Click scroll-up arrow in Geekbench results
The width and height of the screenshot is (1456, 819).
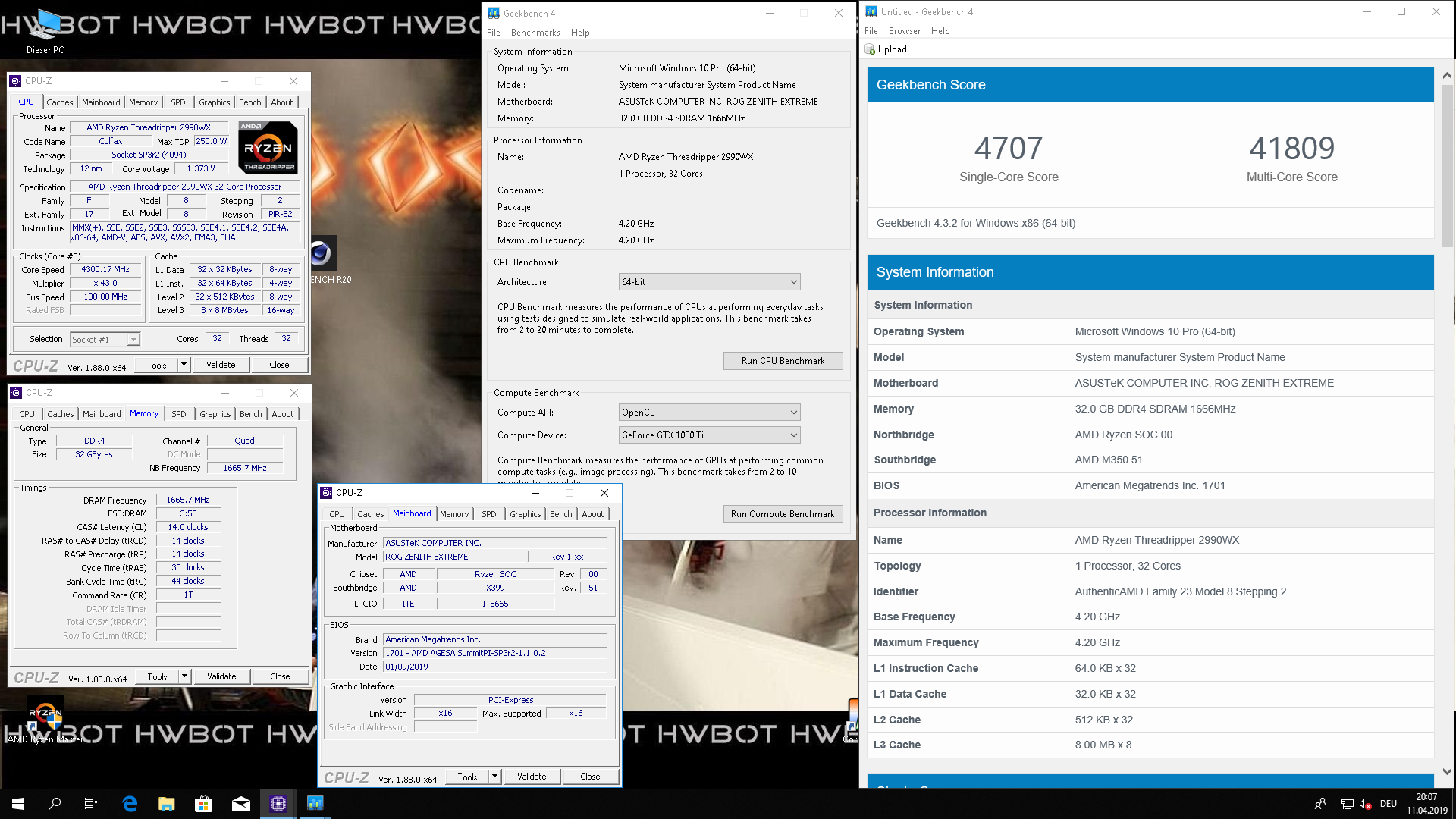click(1447, 76)
